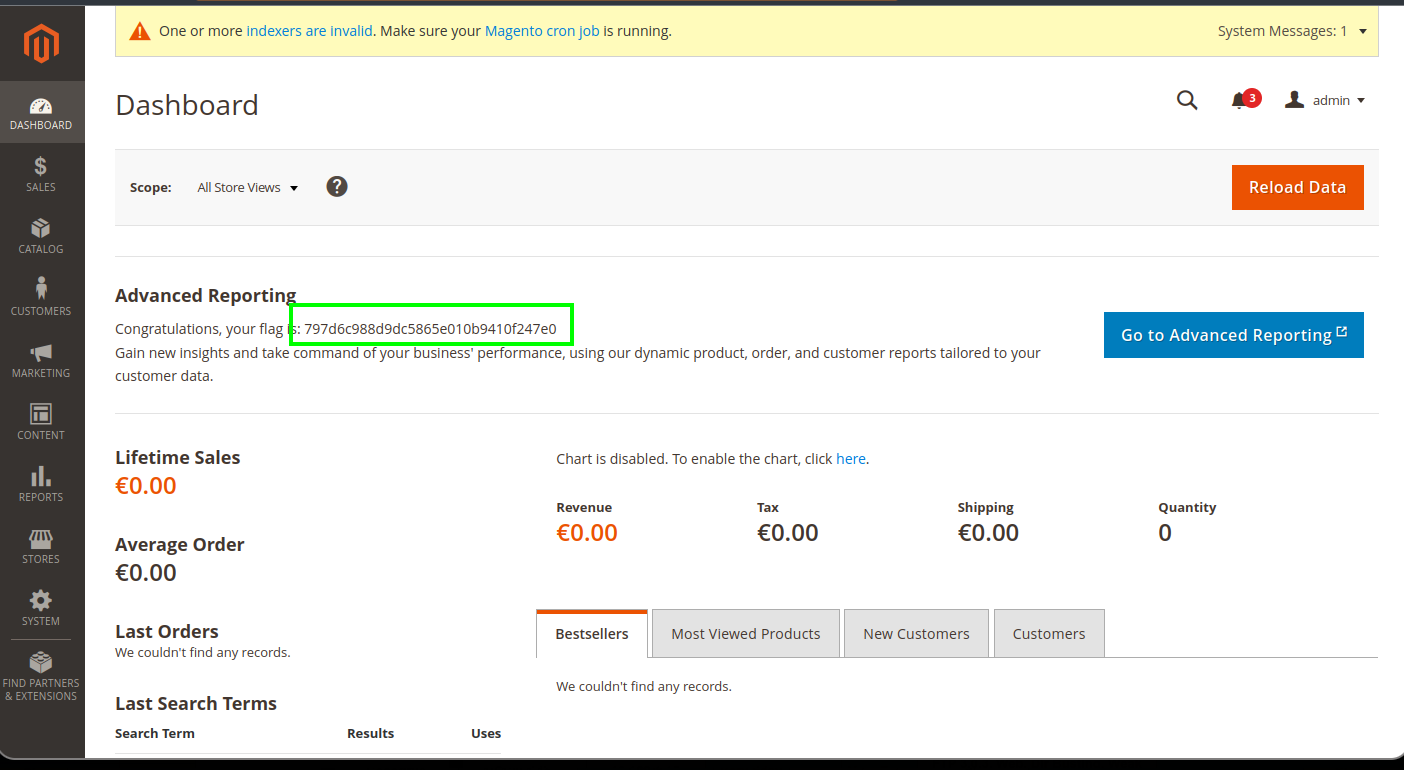Click the 'here' link to enable chart
Image resolution: width=1404 pixels, height=770 pixels.
[851, 459]
